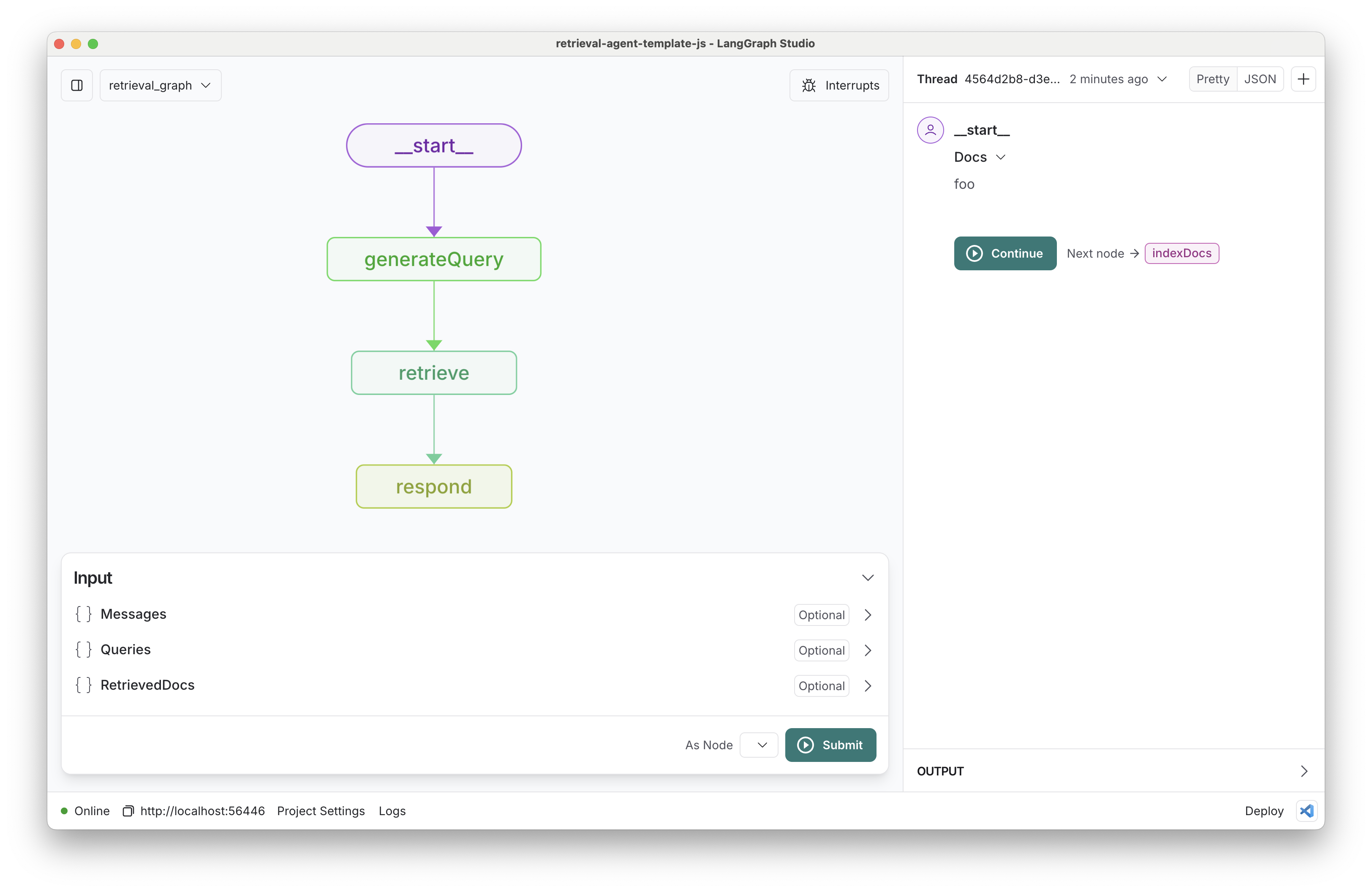Click the Interrupts bug icon
1372x892 pixels.
pyautogui.click(x=809, y=85)
